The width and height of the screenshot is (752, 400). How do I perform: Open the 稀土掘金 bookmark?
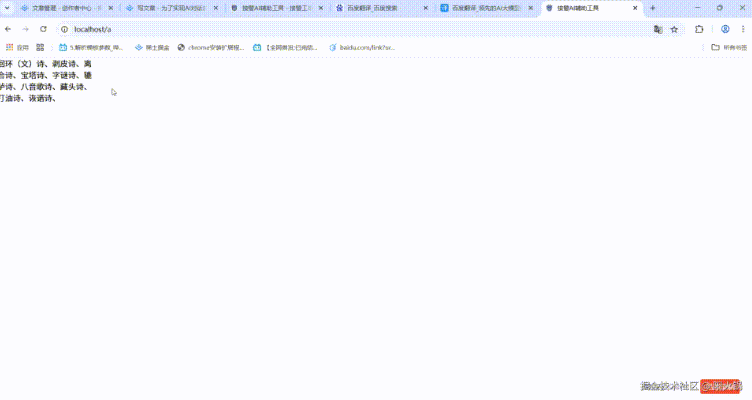coord(152,47)
